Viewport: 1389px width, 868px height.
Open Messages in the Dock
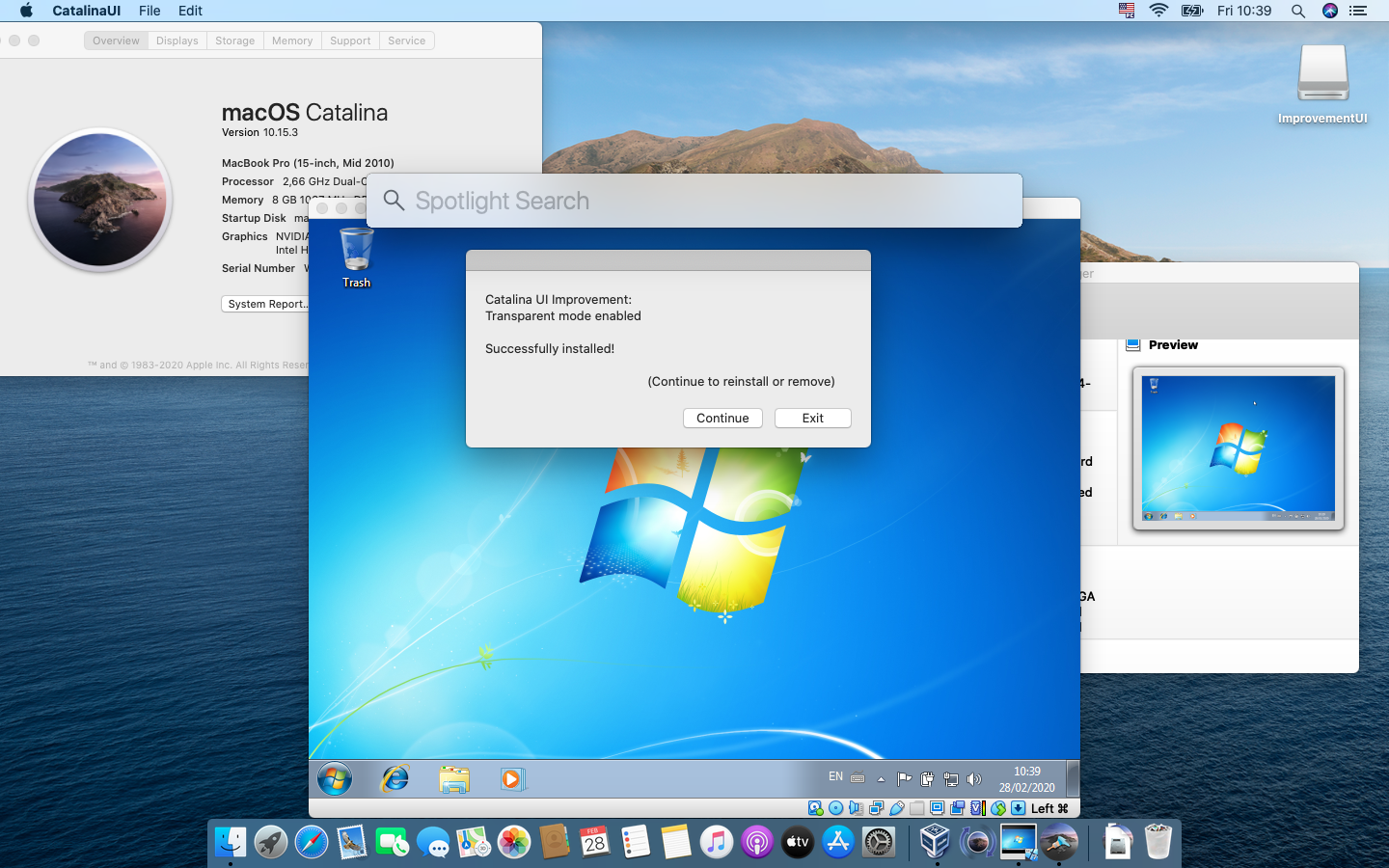(433, 842)
